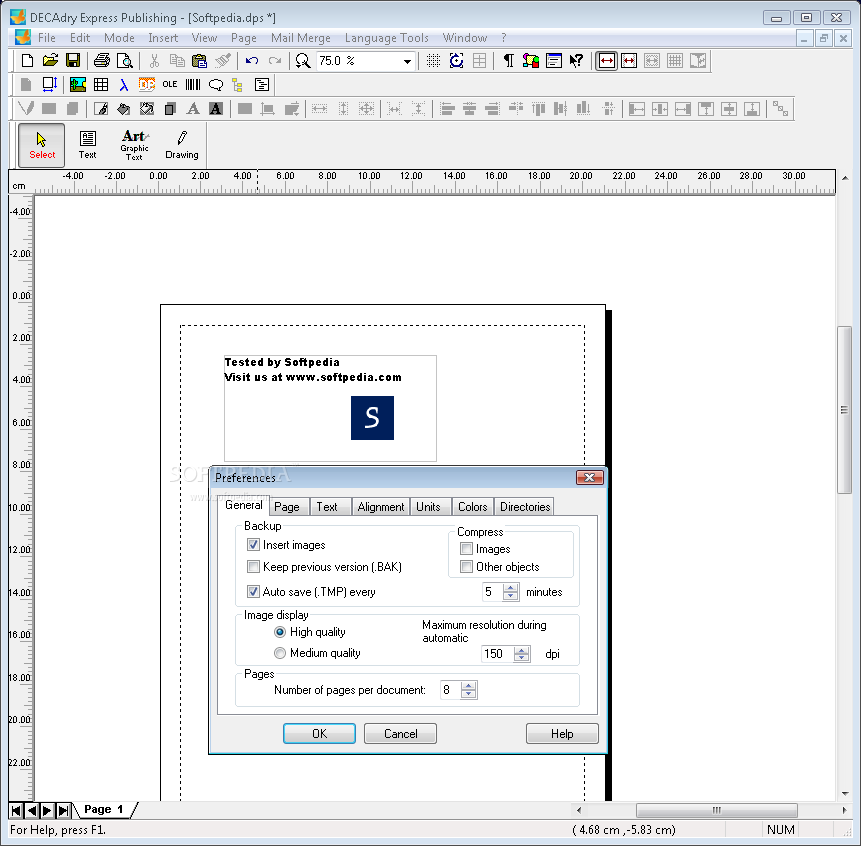Select the Select arrow tool
This screenshot has width=861, height=846.
(42, 145)
